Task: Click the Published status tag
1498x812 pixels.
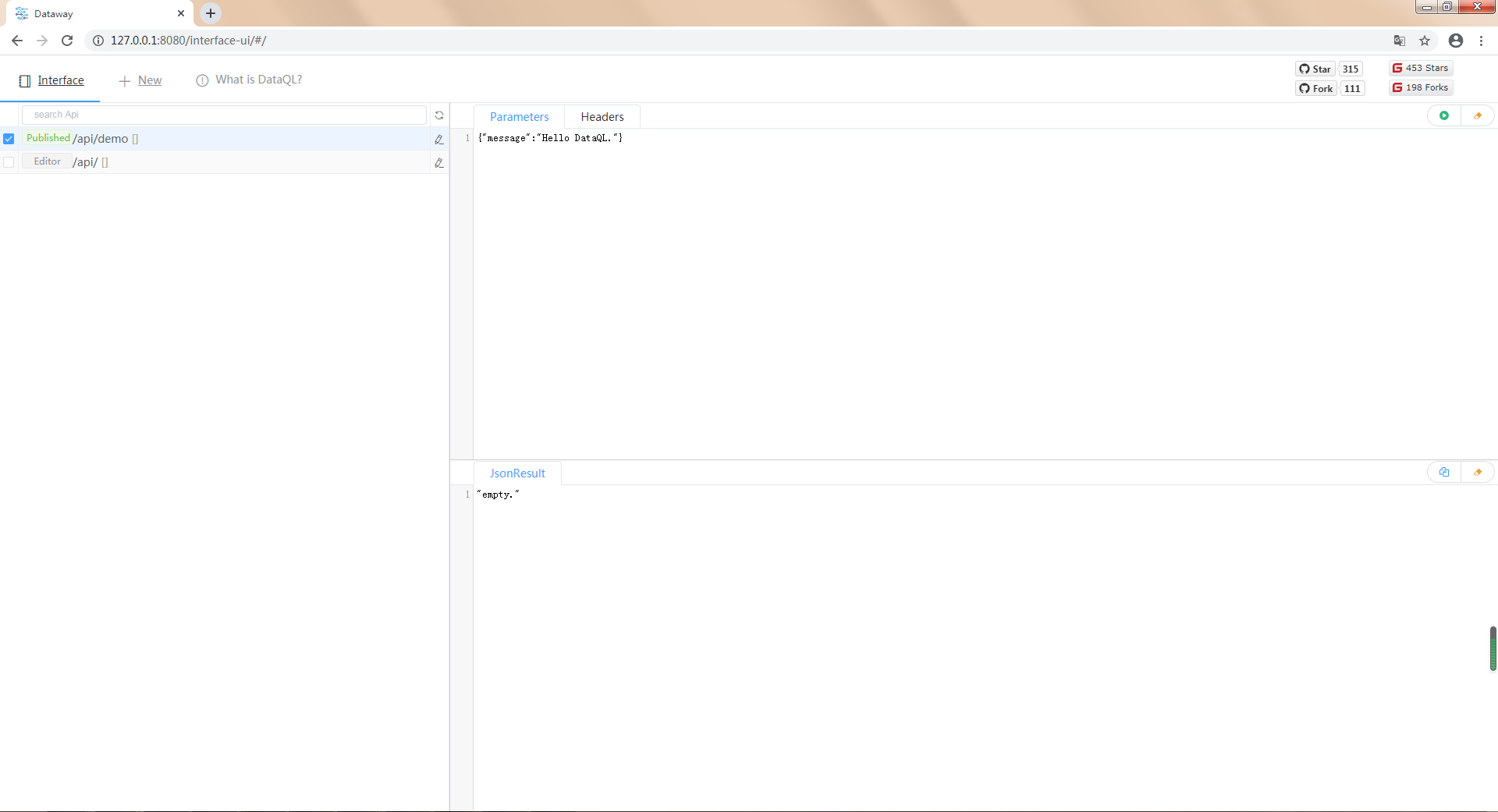Action: point(48,138)
